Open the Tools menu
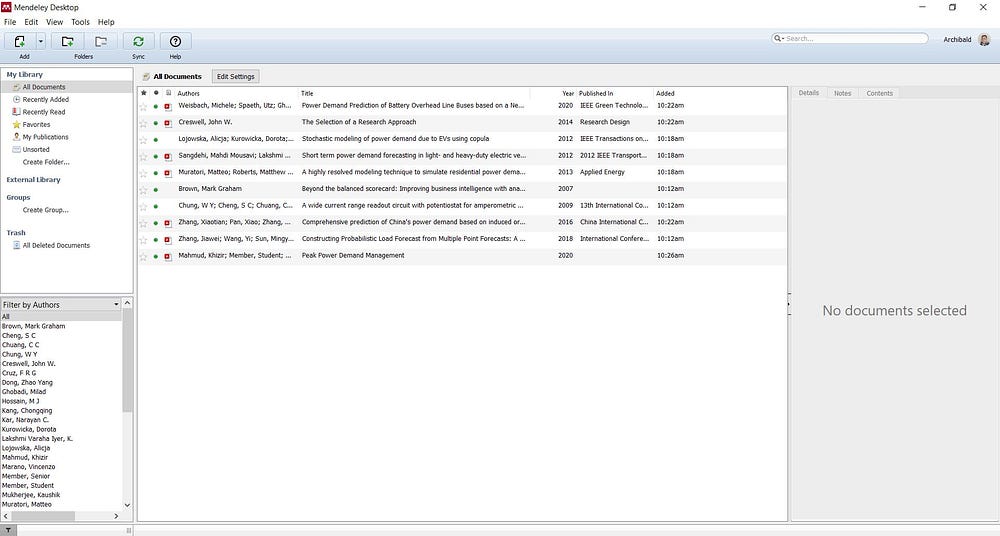This screenshot has width=1000, height=536. (80, 22)
